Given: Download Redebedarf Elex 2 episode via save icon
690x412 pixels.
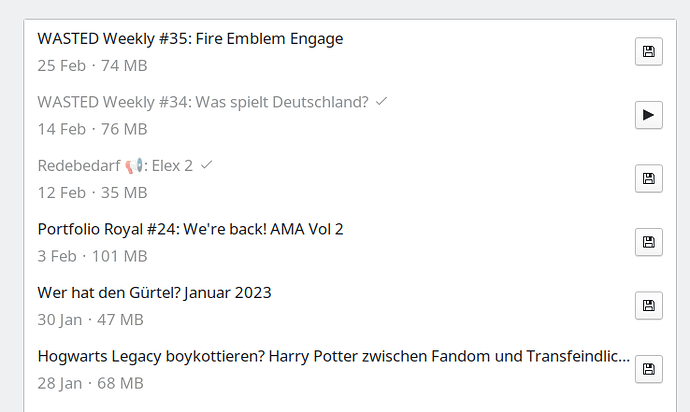Looking at the screenshot, I should [649, 178].
